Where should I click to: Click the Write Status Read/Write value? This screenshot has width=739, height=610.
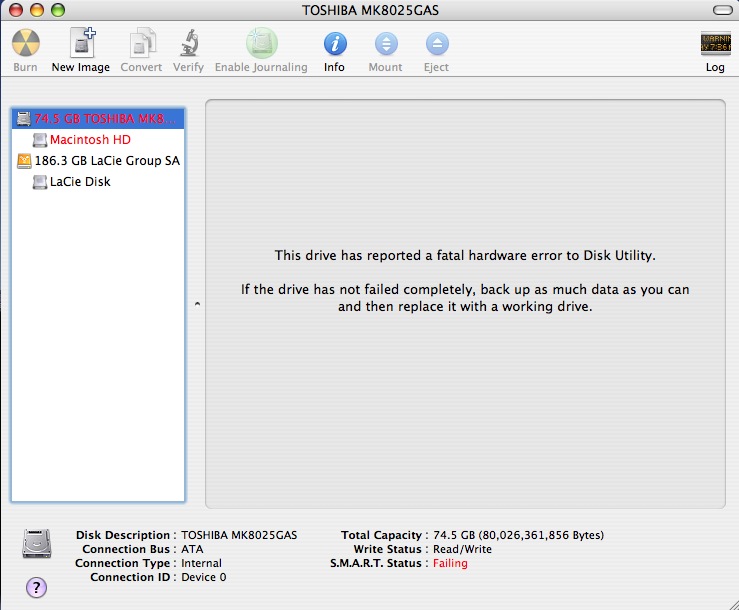(x=462, y=549)
